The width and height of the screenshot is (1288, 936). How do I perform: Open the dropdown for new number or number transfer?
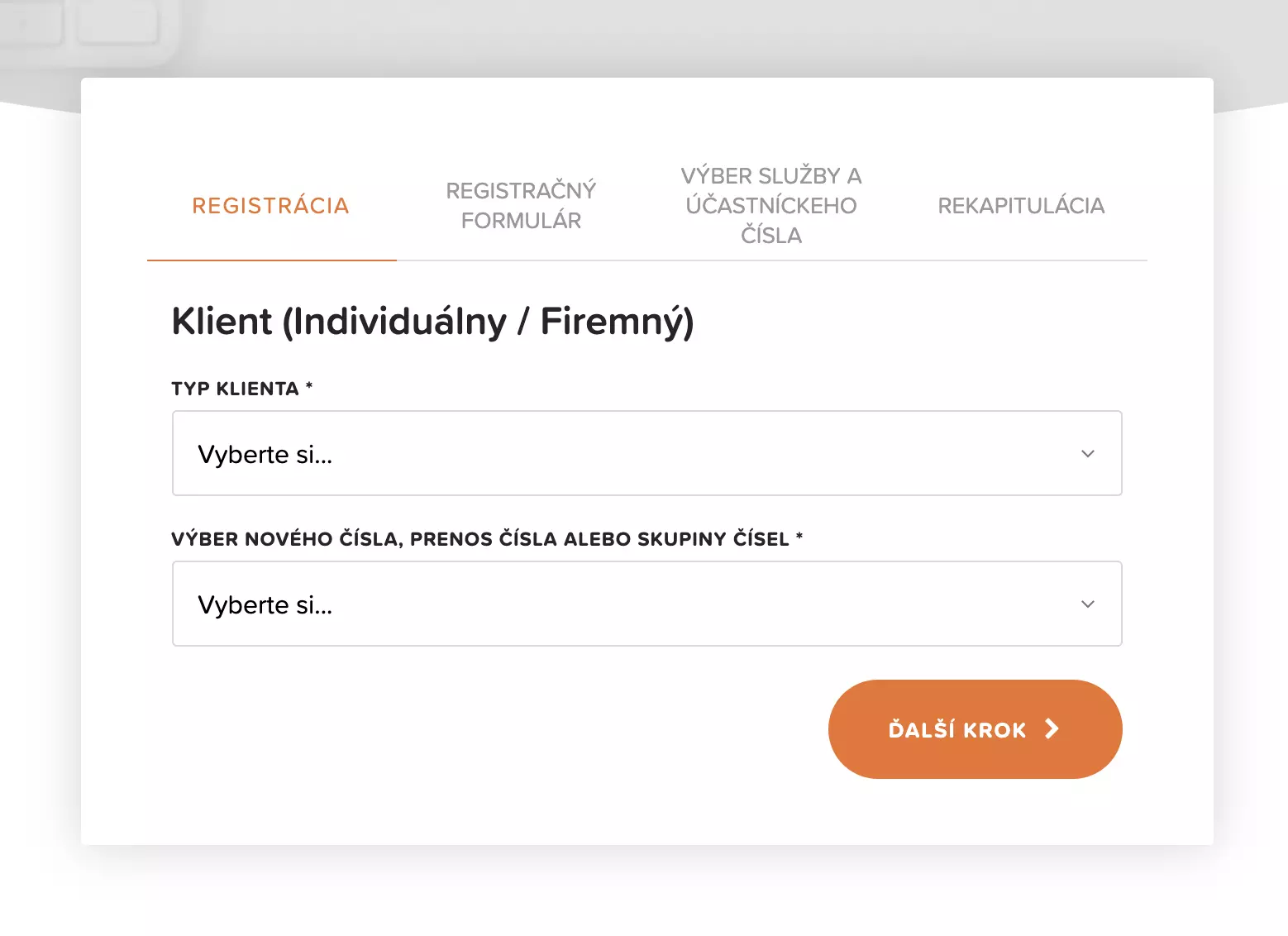pos(646,604)
